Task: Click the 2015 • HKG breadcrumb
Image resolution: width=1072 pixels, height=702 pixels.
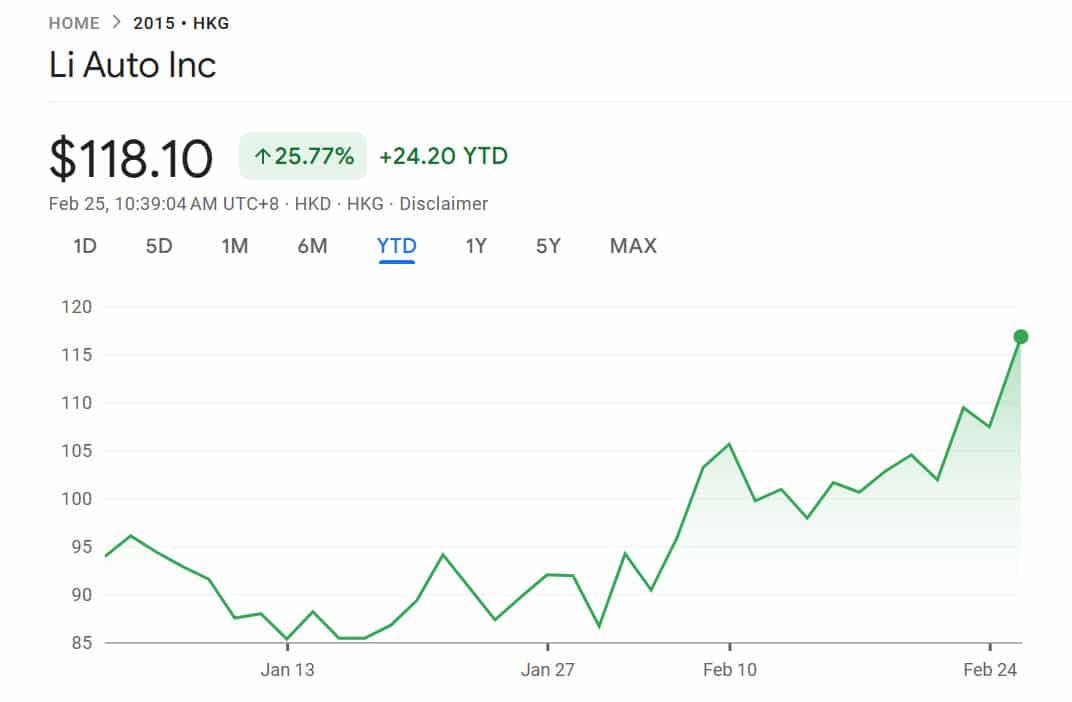Action: pyautogui.click(x=181, y=23)
